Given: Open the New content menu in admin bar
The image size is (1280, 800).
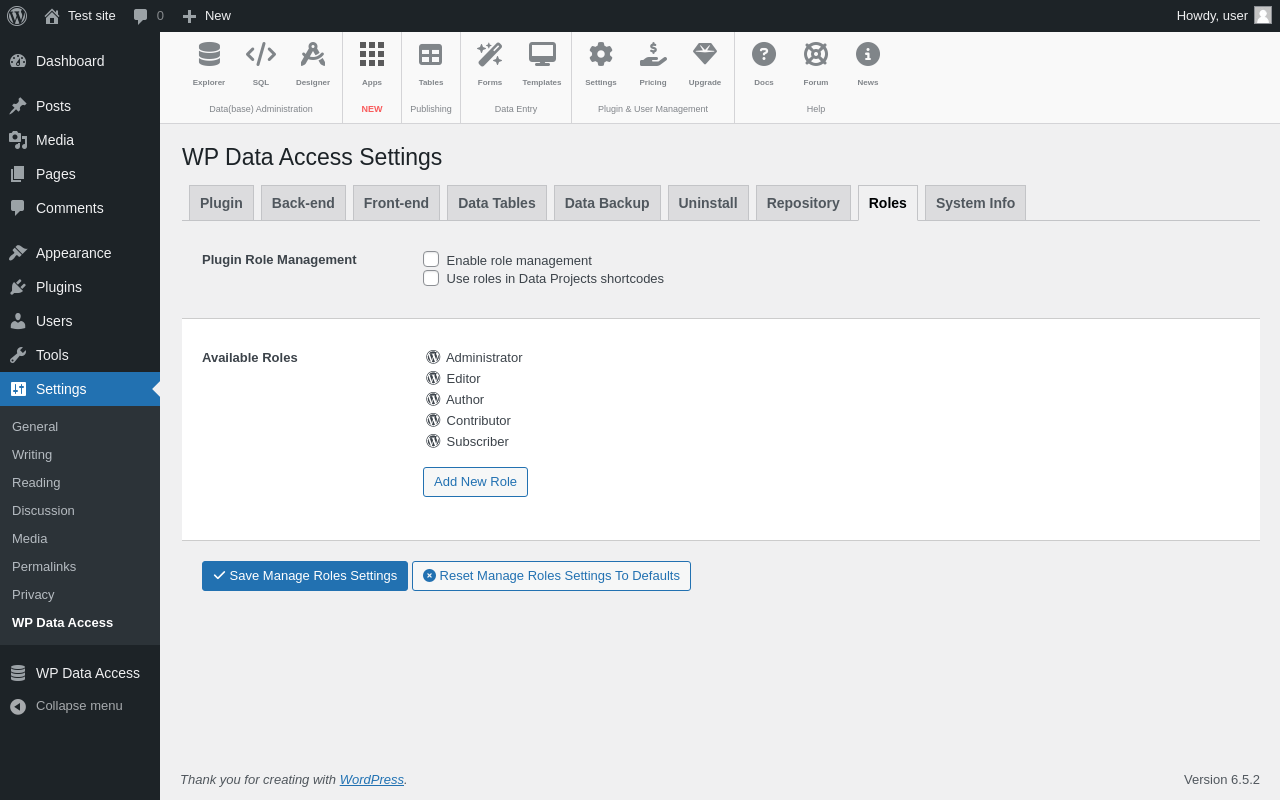Looking at the screenshot, I should tap(206, 16).
